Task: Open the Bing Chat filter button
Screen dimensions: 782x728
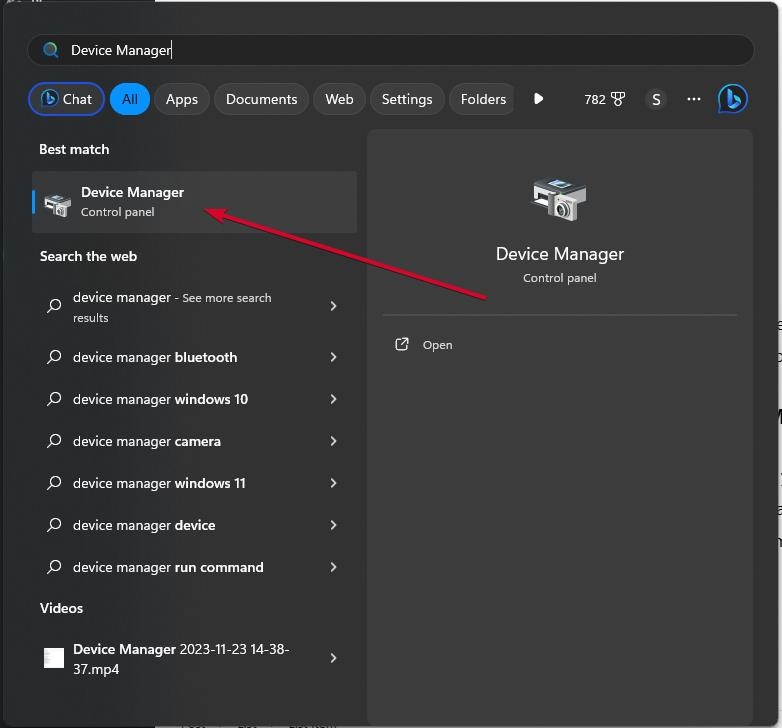Action: pyautogui.click(x=66, y=99)
